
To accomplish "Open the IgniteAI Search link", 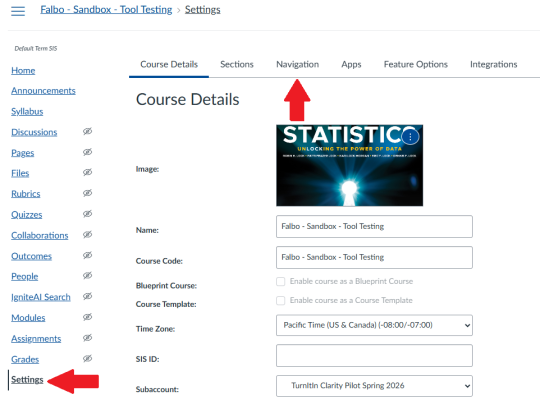I will 41,297.
